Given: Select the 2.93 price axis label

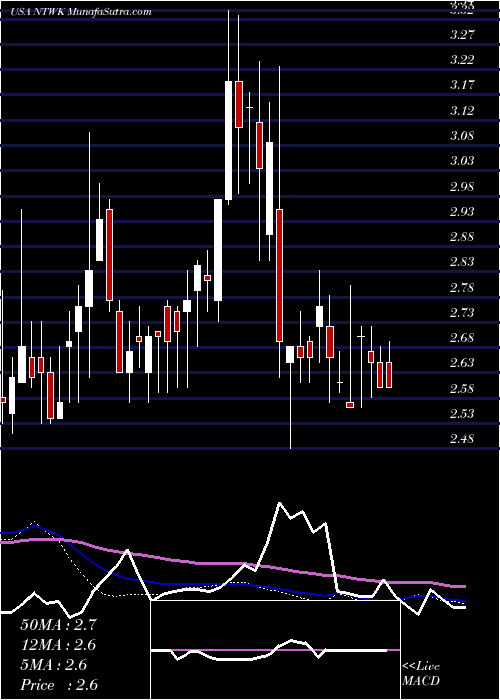Looking at the screenshot, I should coord(462,211).
